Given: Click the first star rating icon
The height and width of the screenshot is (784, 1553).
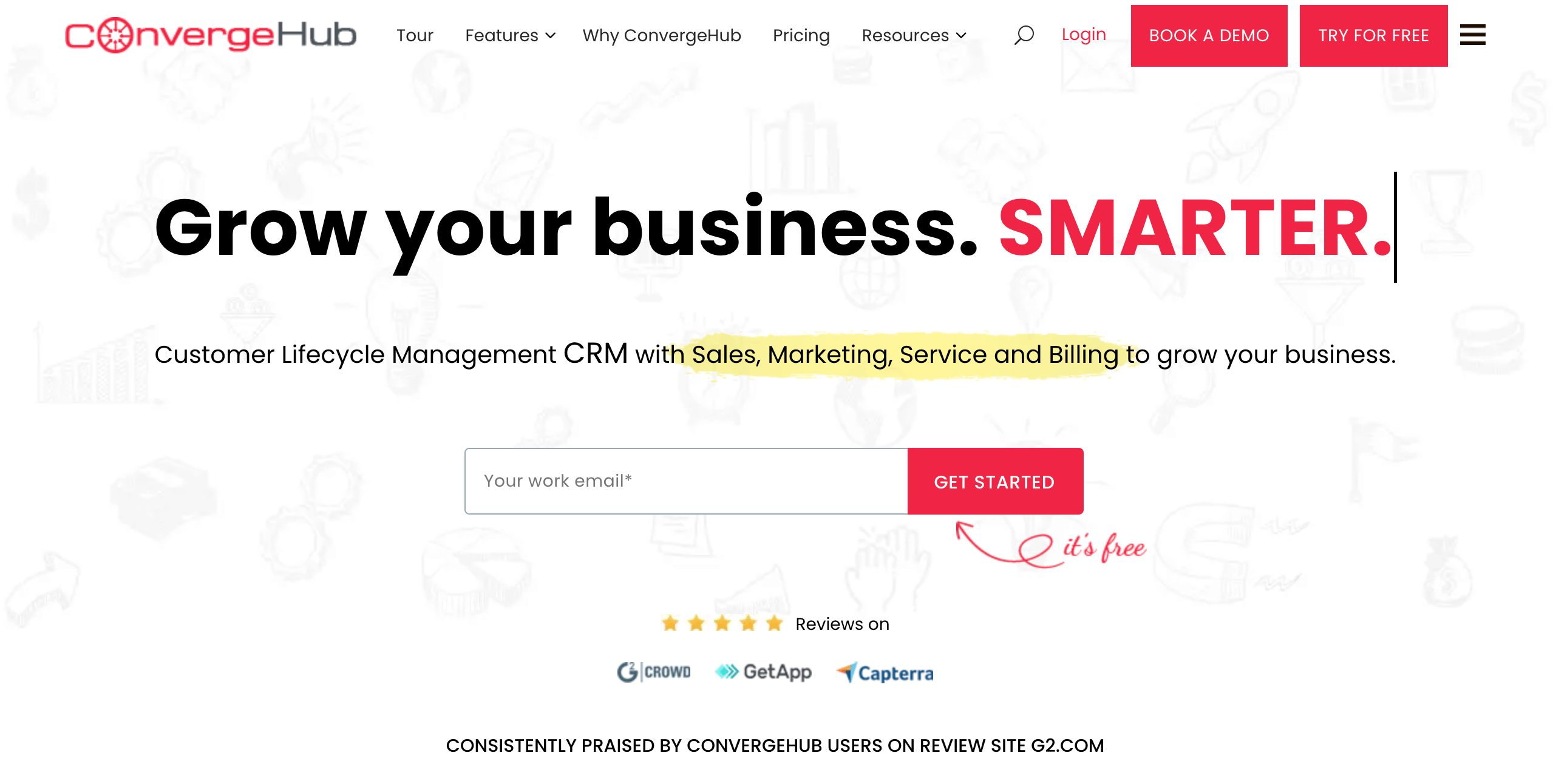Looking at the screenshot, I should point(669,624).
